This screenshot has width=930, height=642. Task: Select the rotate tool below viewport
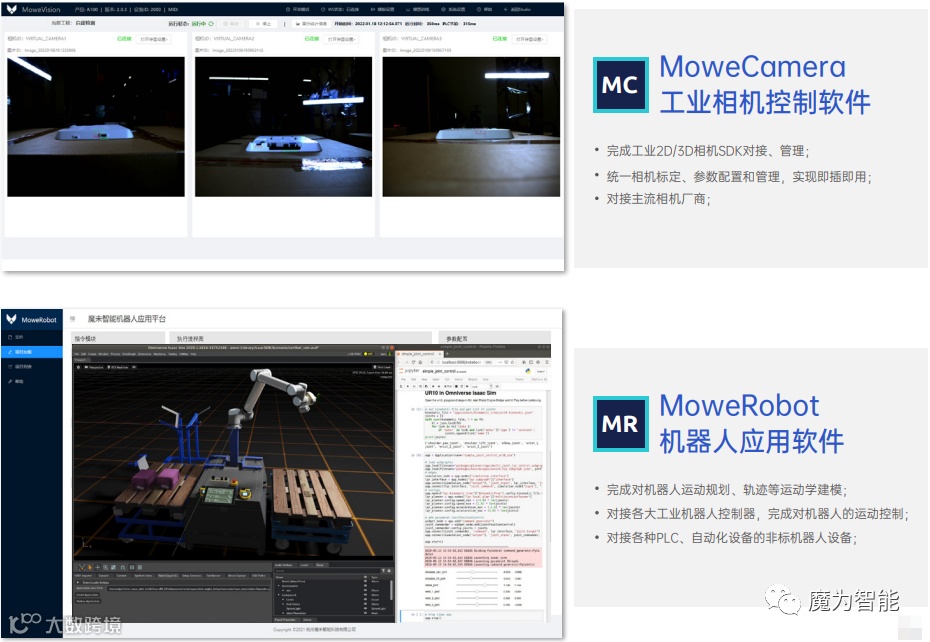coord(106,567)
